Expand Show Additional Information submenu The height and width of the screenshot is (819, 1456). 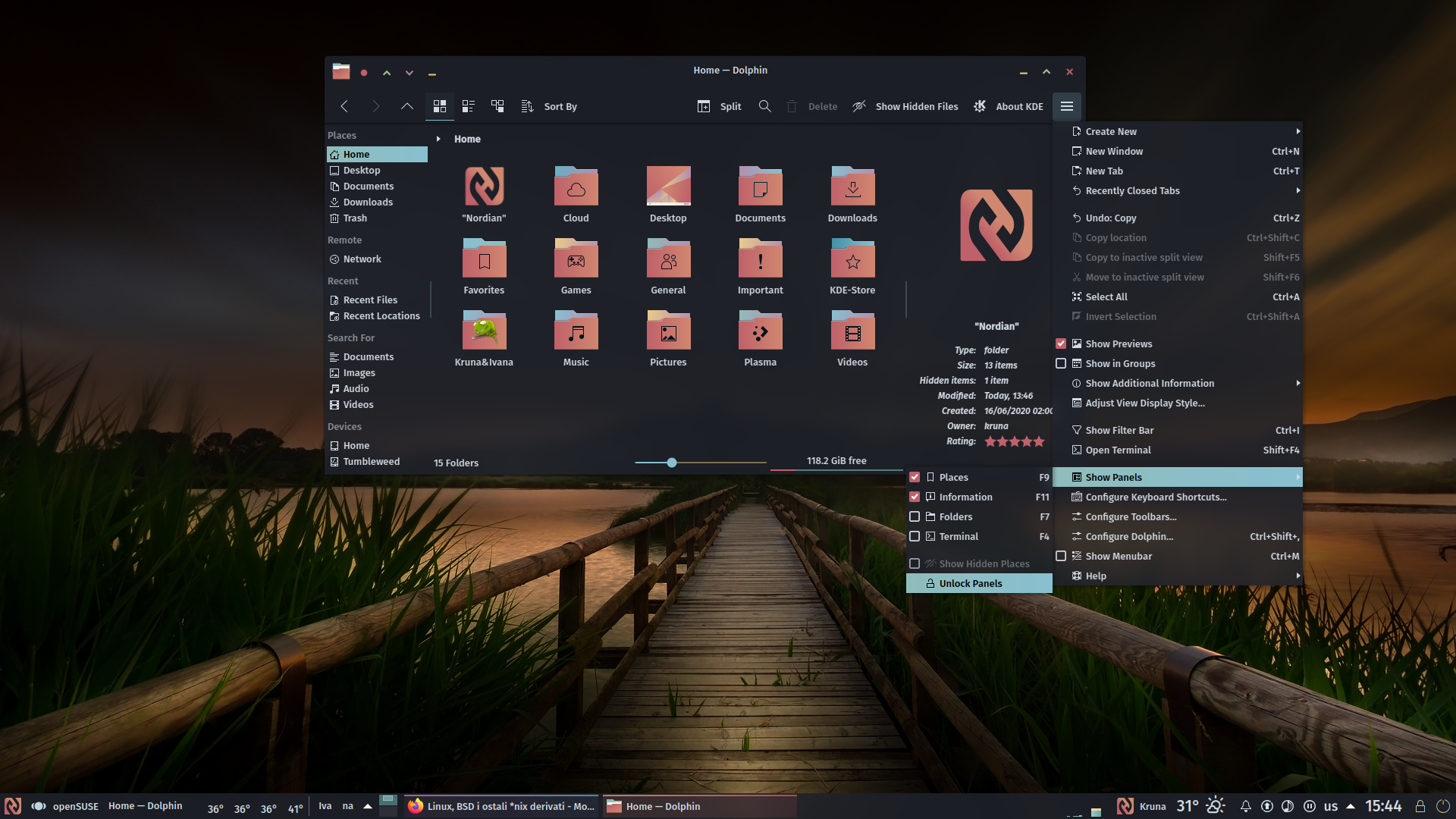click(x=1178, y=383)
